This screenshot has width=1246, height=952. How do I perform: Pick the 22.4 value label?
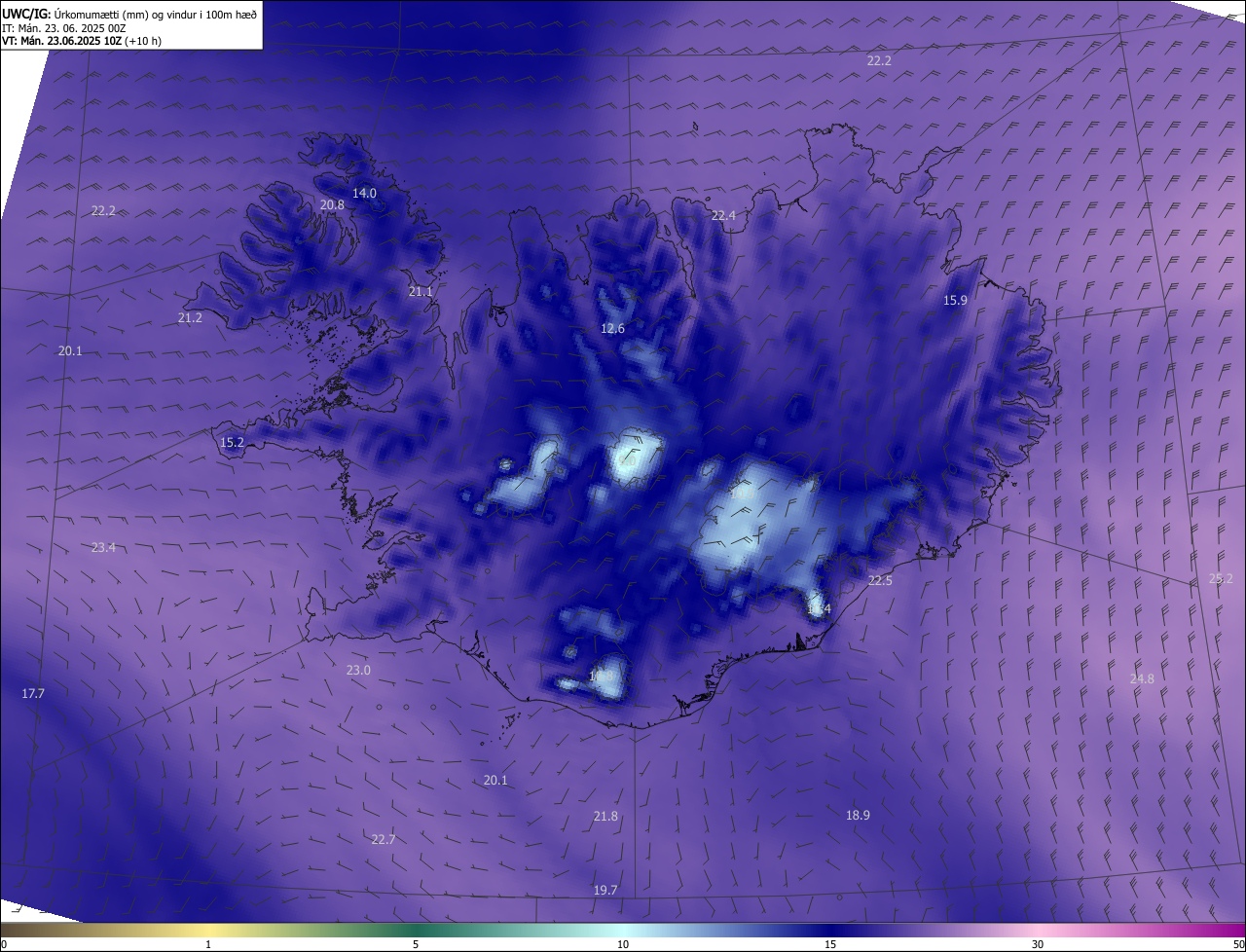pyautogui.click(x=723, y=215)
